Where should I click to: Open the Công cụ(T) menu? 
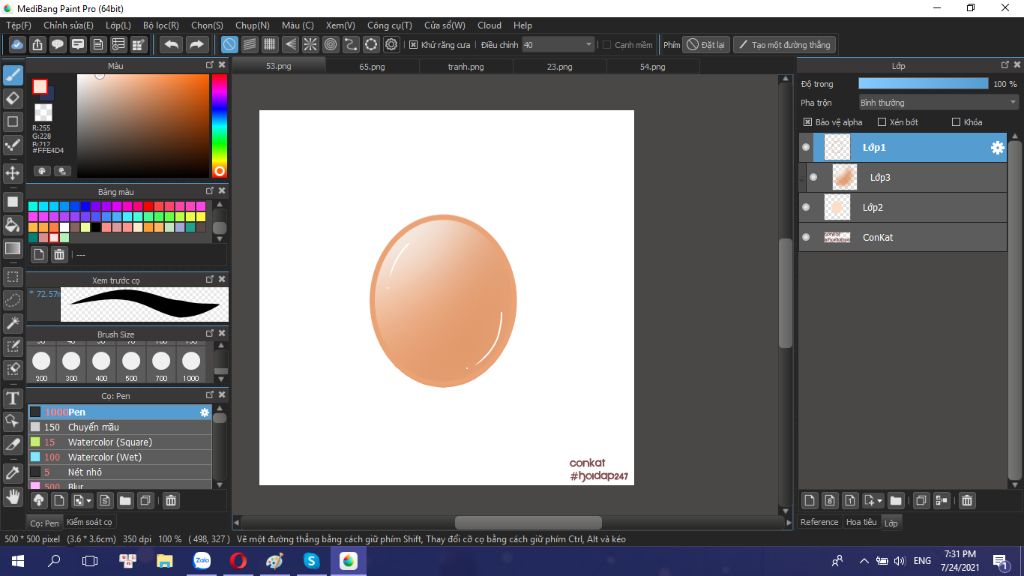tap(390, 25)
